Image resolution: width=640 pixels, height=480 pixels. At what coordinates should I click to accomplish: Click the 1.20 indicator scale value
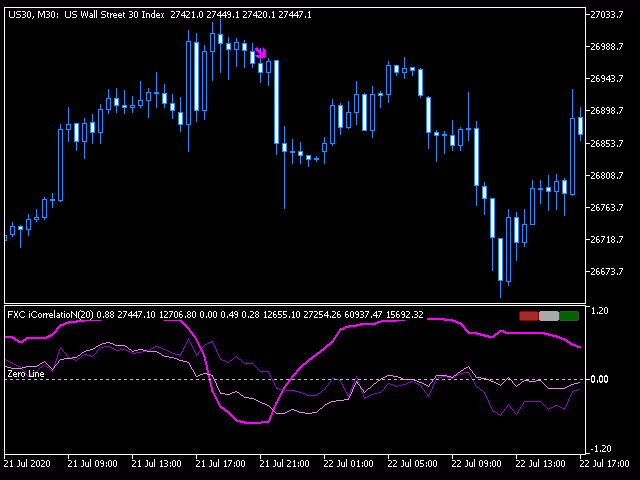(x=600, y=311)
